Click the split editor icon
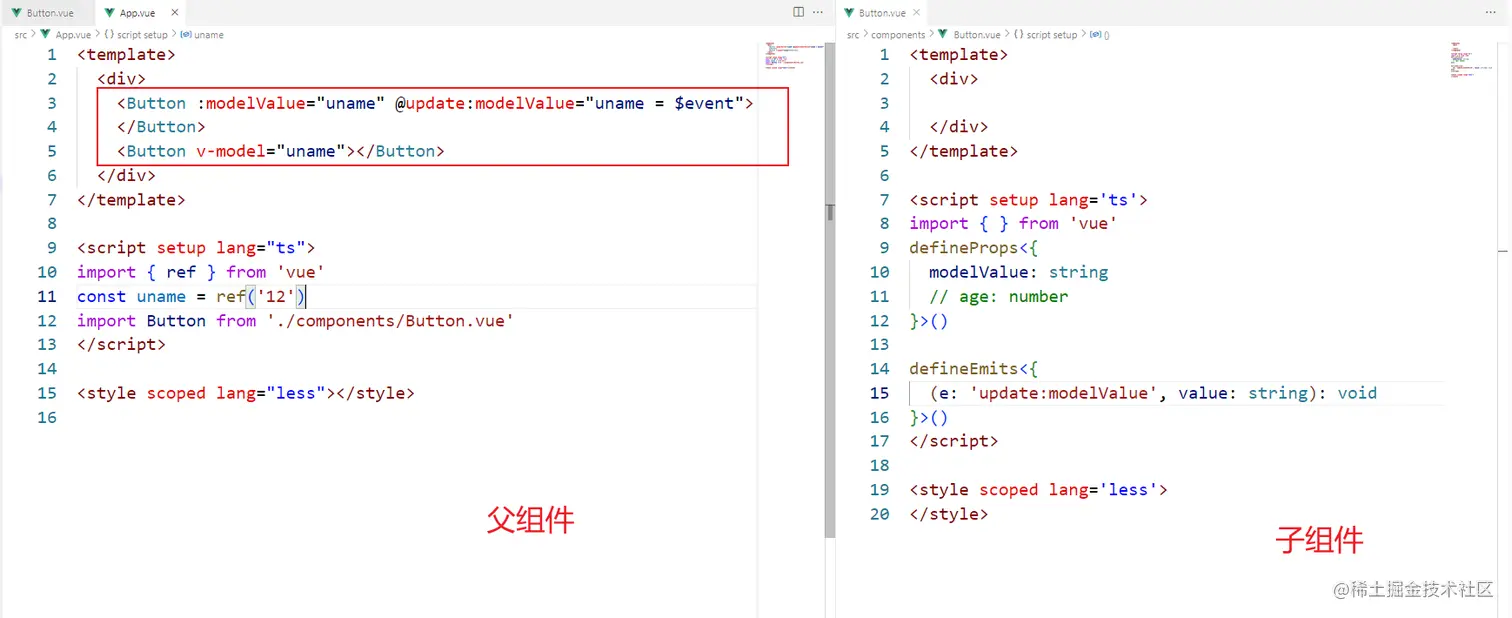 (798, 12)
